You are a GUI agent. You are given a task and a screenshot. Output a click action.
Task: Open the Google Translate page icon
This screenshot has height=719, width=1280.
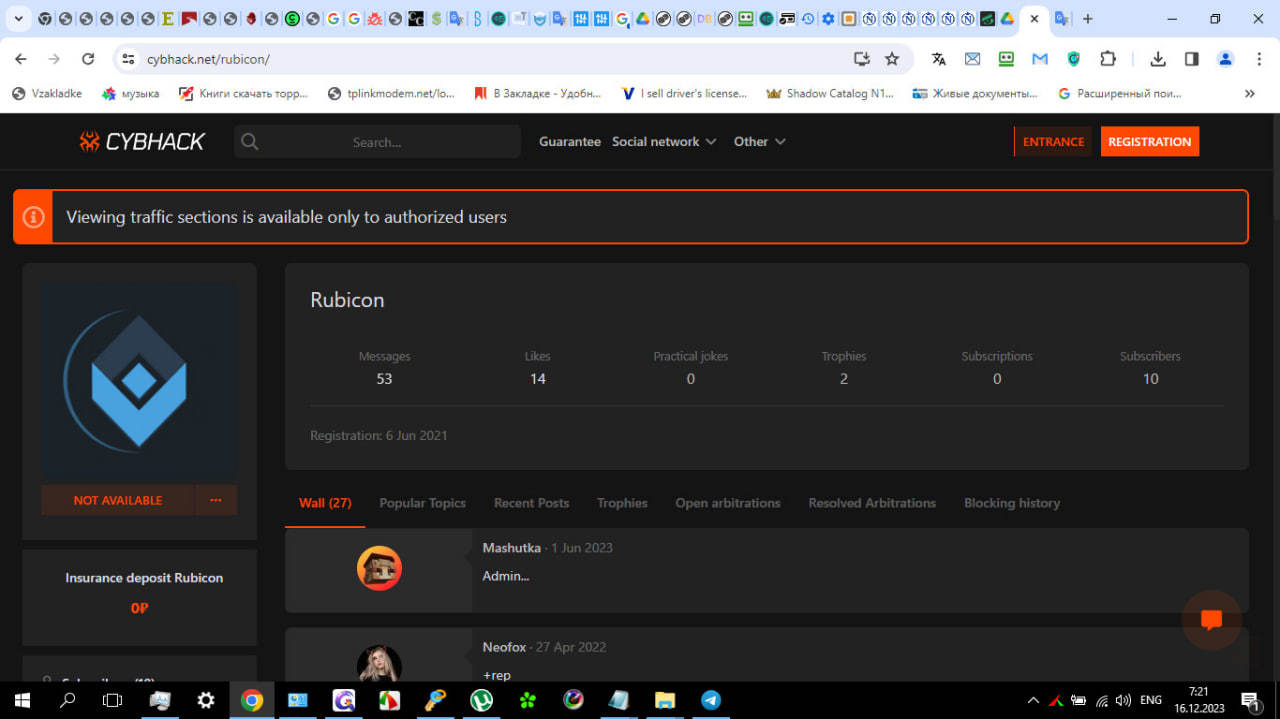(938, 59)
